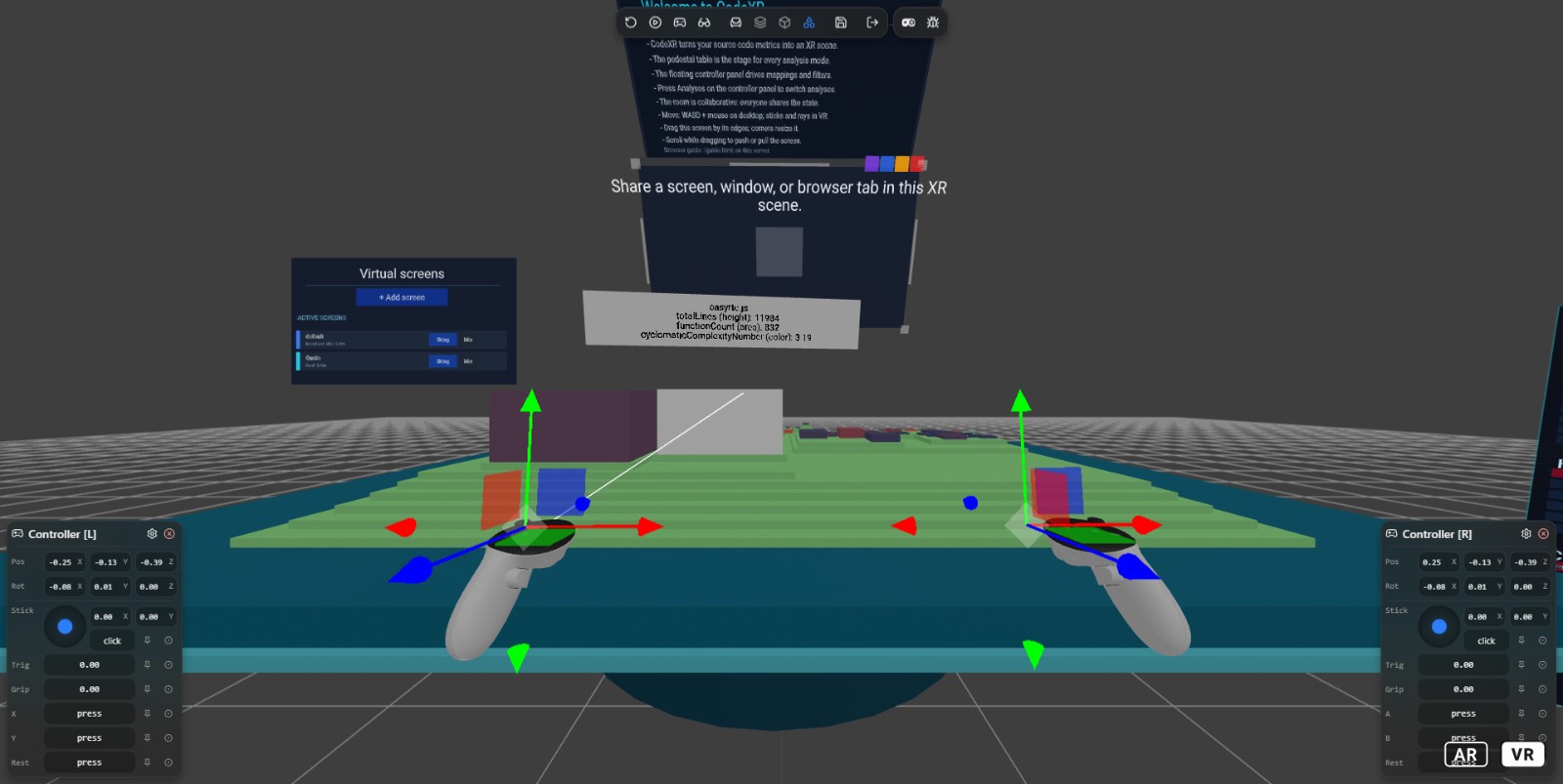This screenshot has height=784, width=1563.
Task: Click the right controller stick click button
Action: tap(1487, 640)
